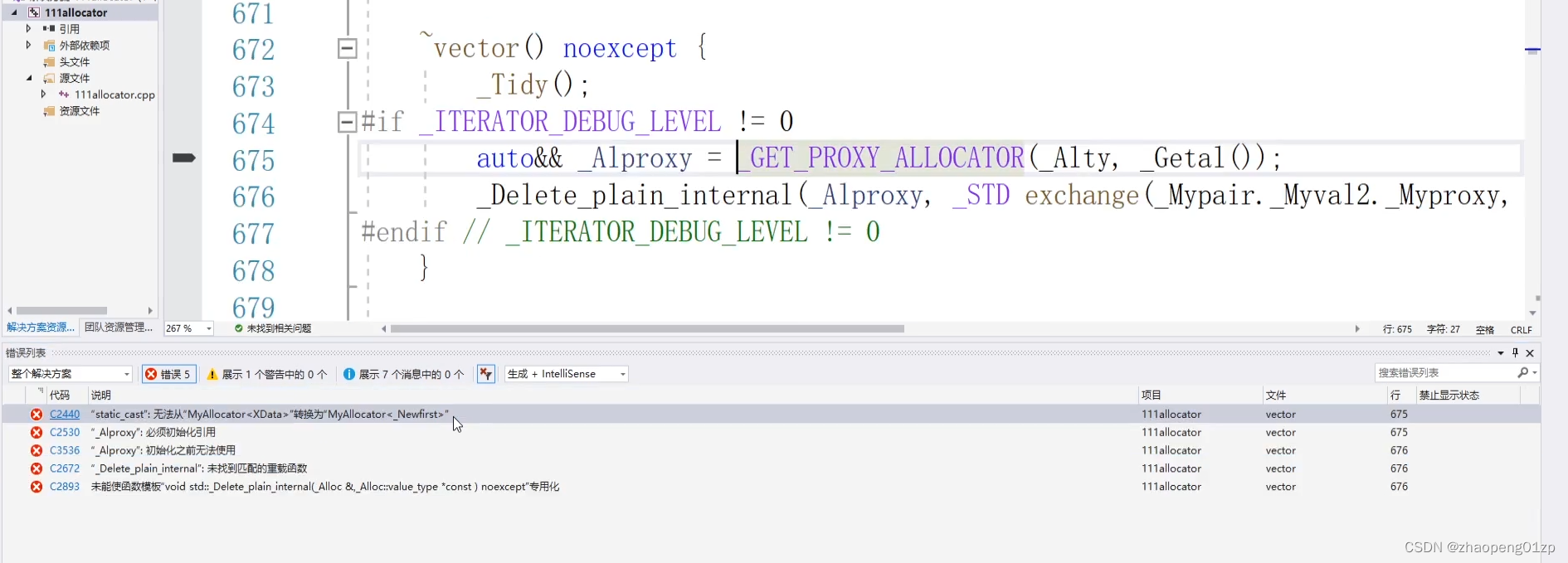Screen dimensions: 1568x563
Task: Collapse the 源文件 folder
Action: 28,78
